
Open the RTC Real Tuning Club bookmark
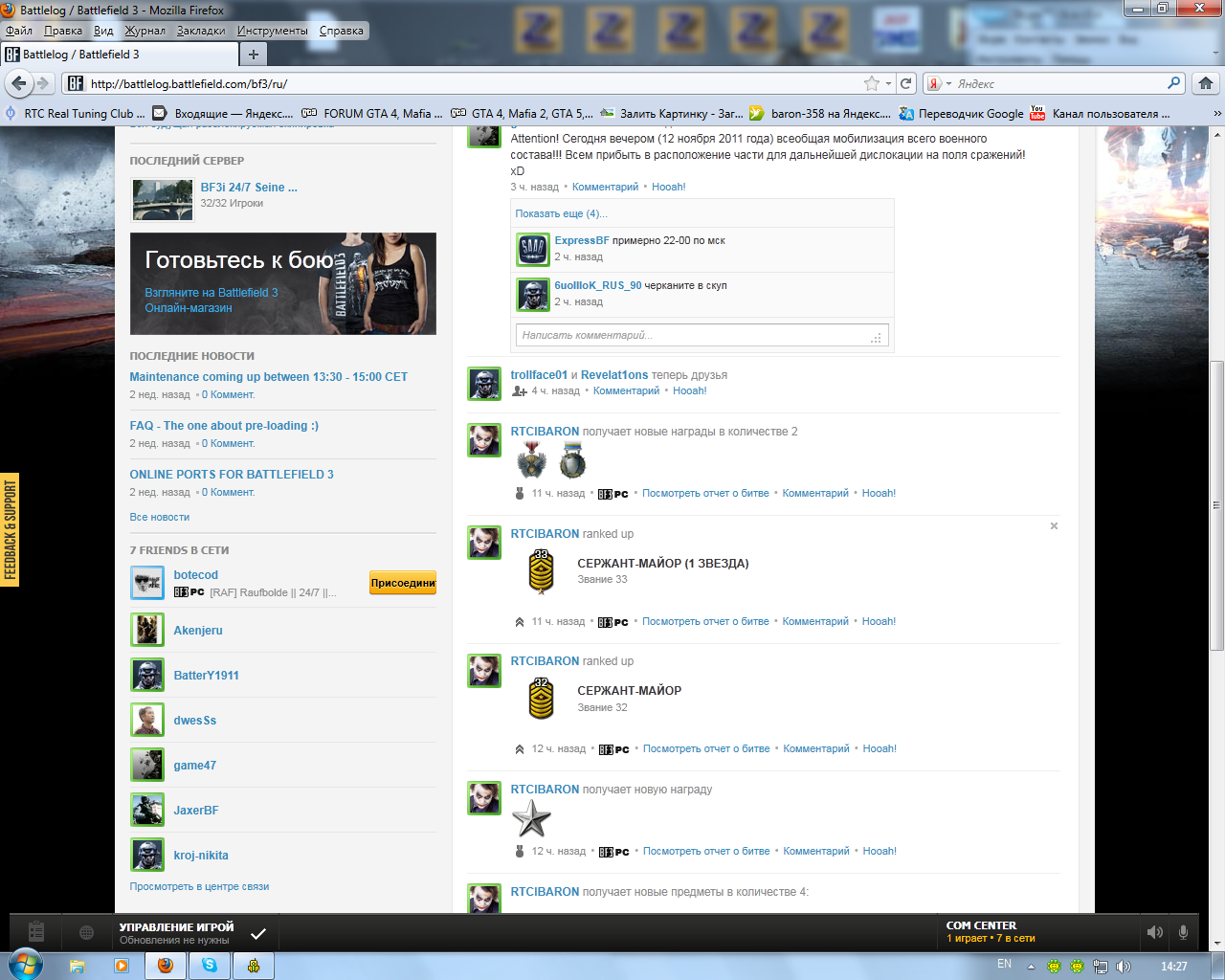(75, 113)
